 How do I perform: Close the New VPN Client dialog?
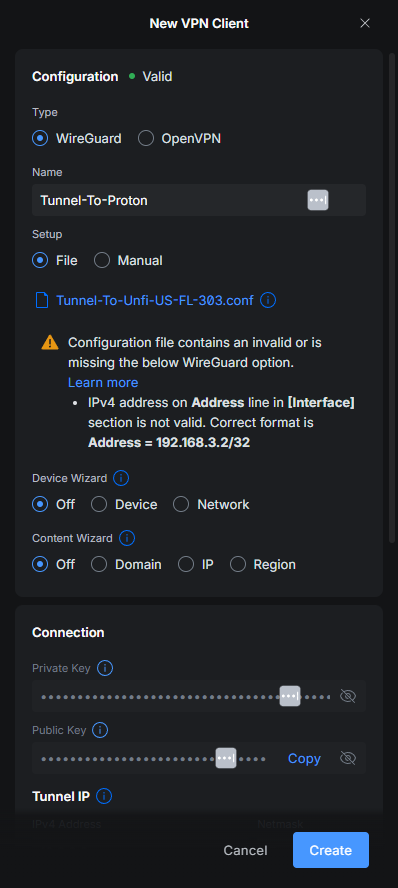click(x=365, y=23)
